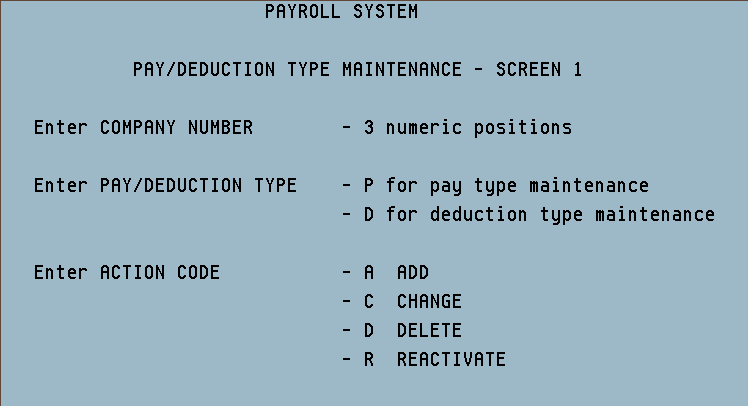
Task: Click the letter R action code
Action: click(369, 360)
